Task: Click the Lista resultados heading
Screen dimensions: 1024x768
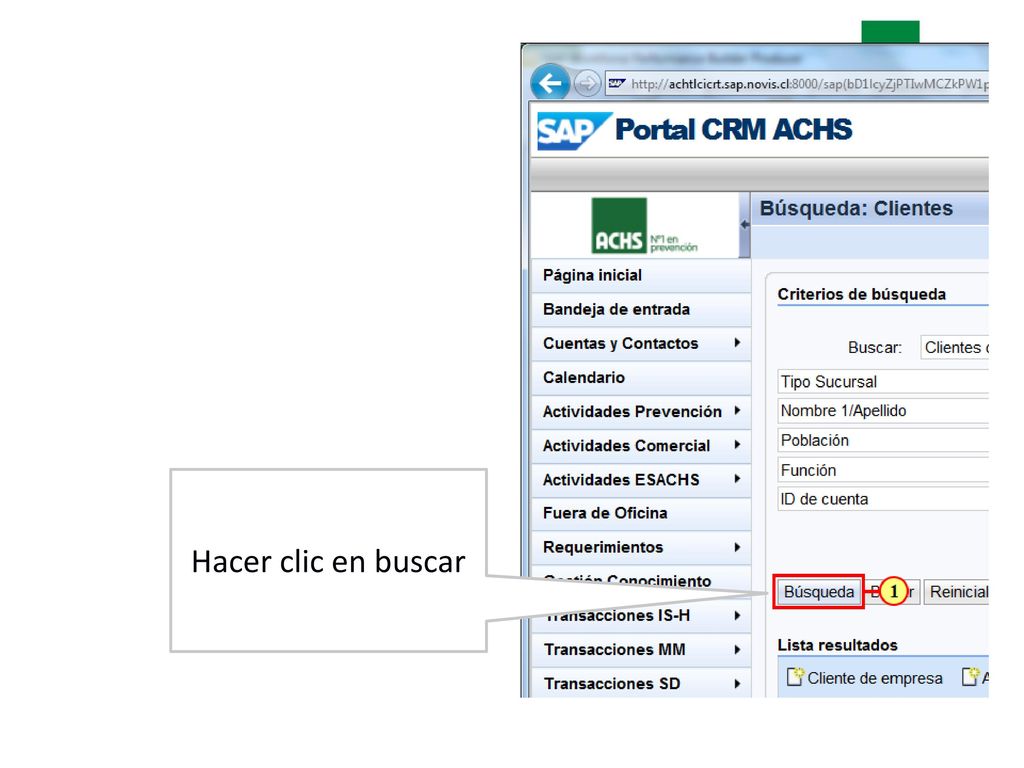Action: pyautogui.click(x=837, y=645)
